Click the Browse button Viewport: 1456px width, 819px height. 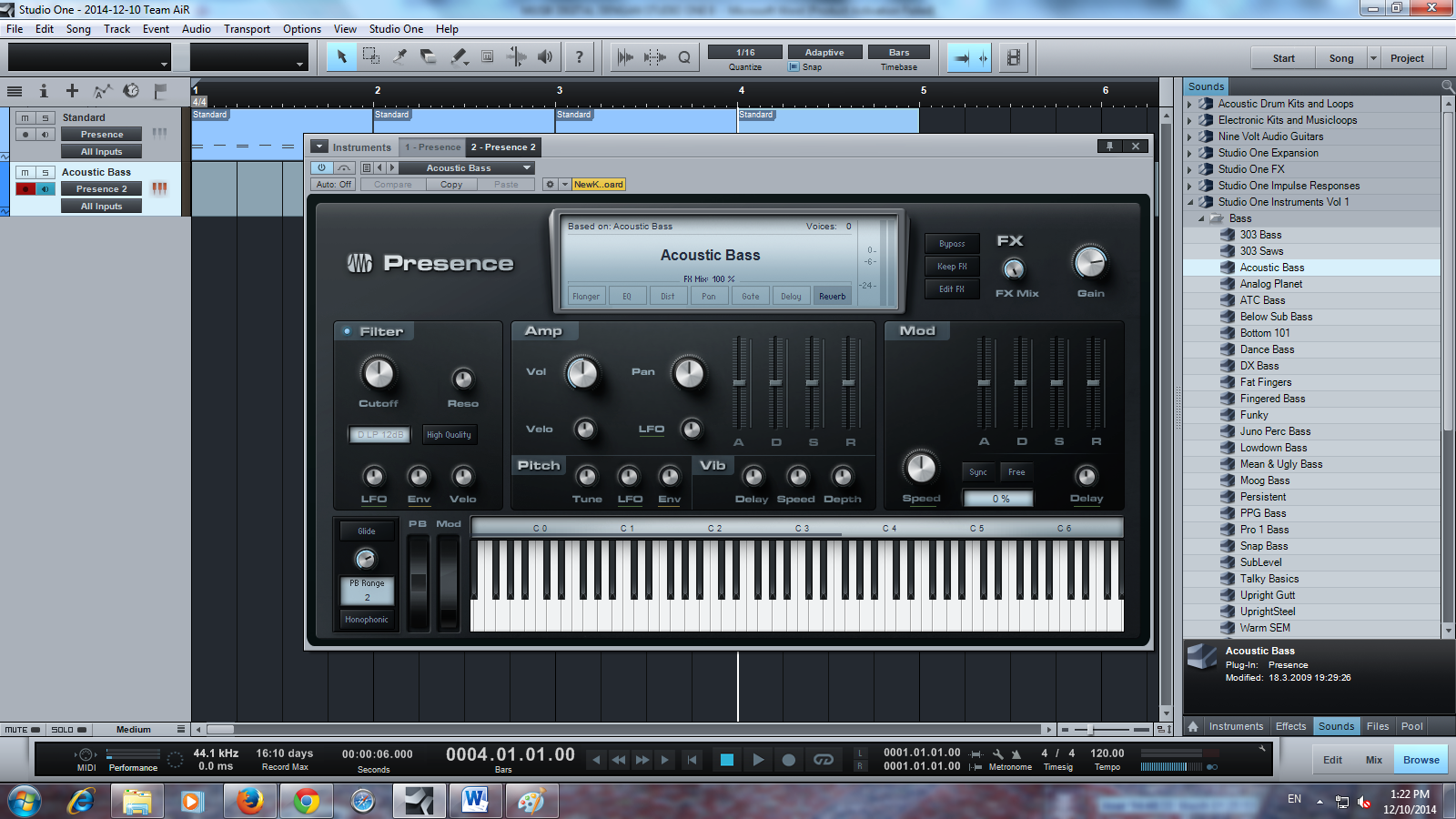point(1421,760)
